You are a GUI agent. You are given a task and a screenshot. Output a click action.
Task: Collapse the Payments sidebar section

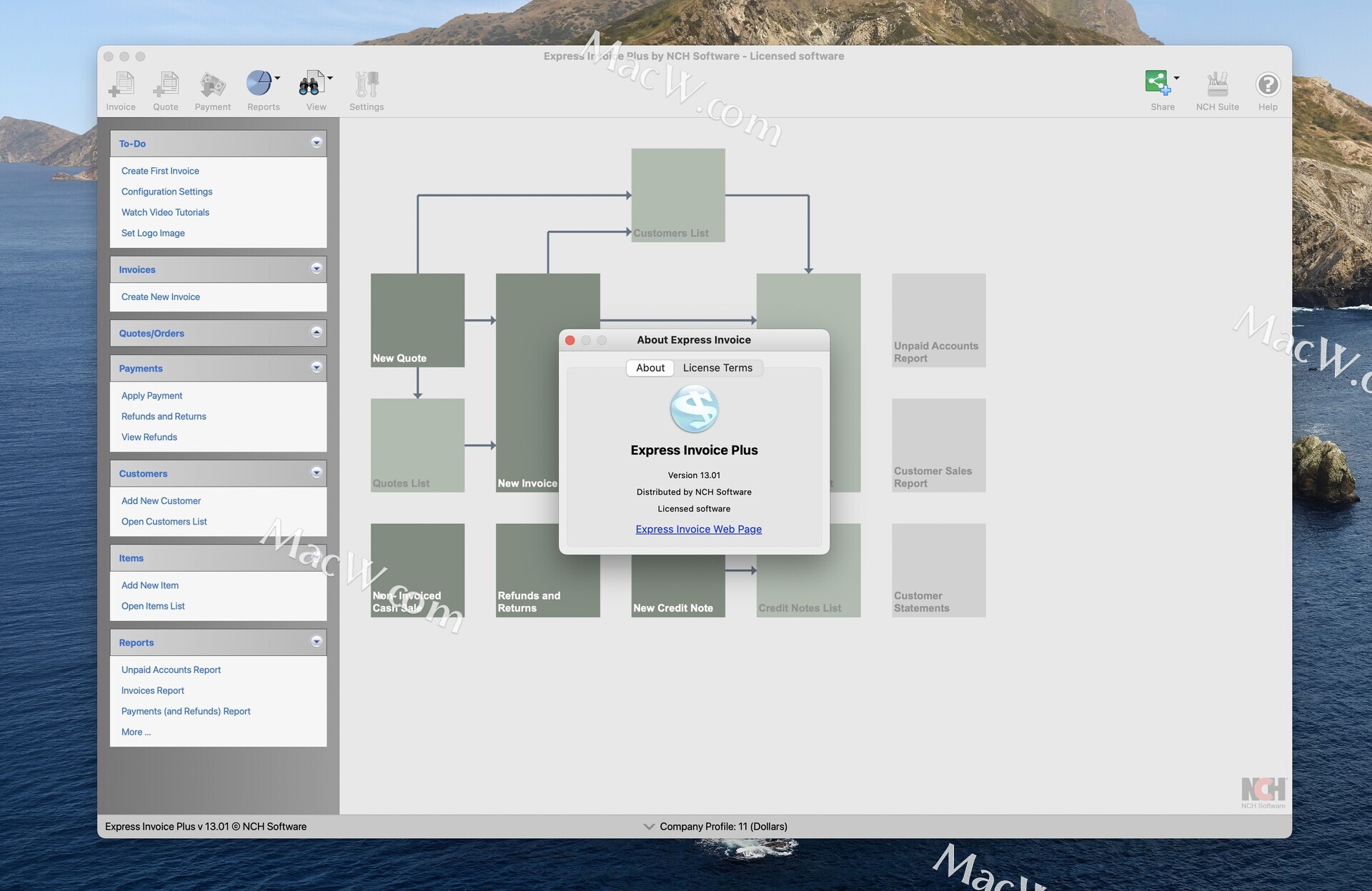[317, 367]
